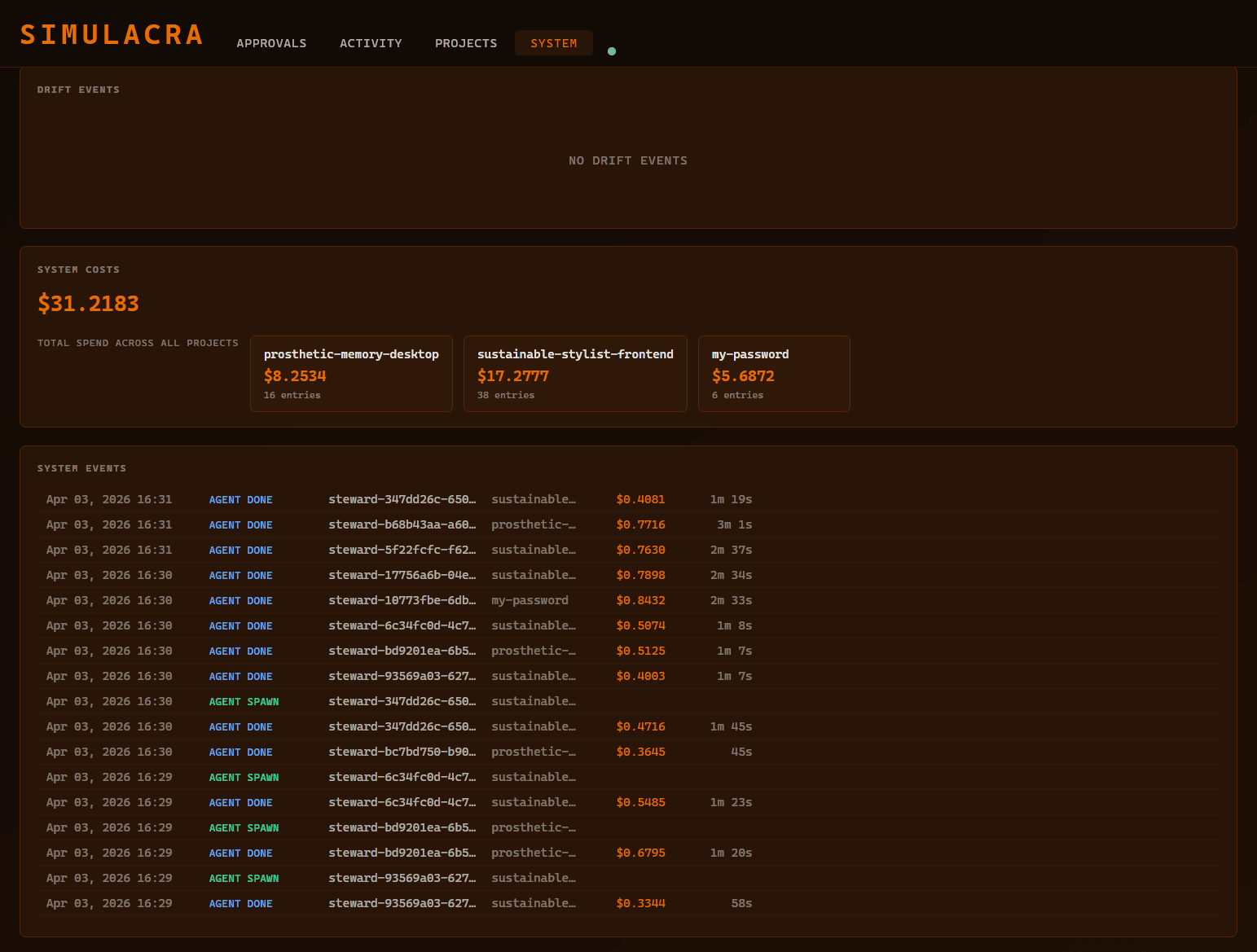Click the $0.8432 event cost

[x=640, y=600]
